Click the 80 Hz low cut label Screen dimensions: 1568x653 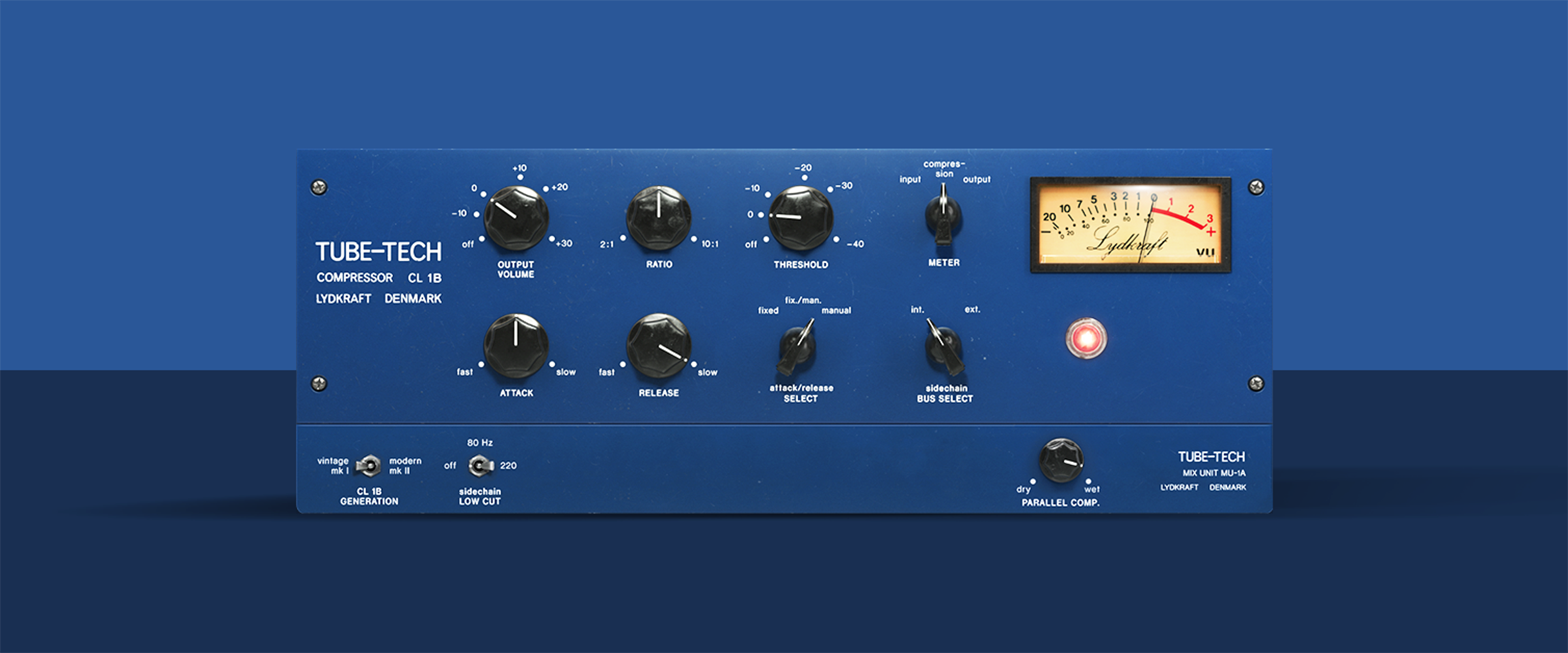pyautogui.click(x=480, y=443)
